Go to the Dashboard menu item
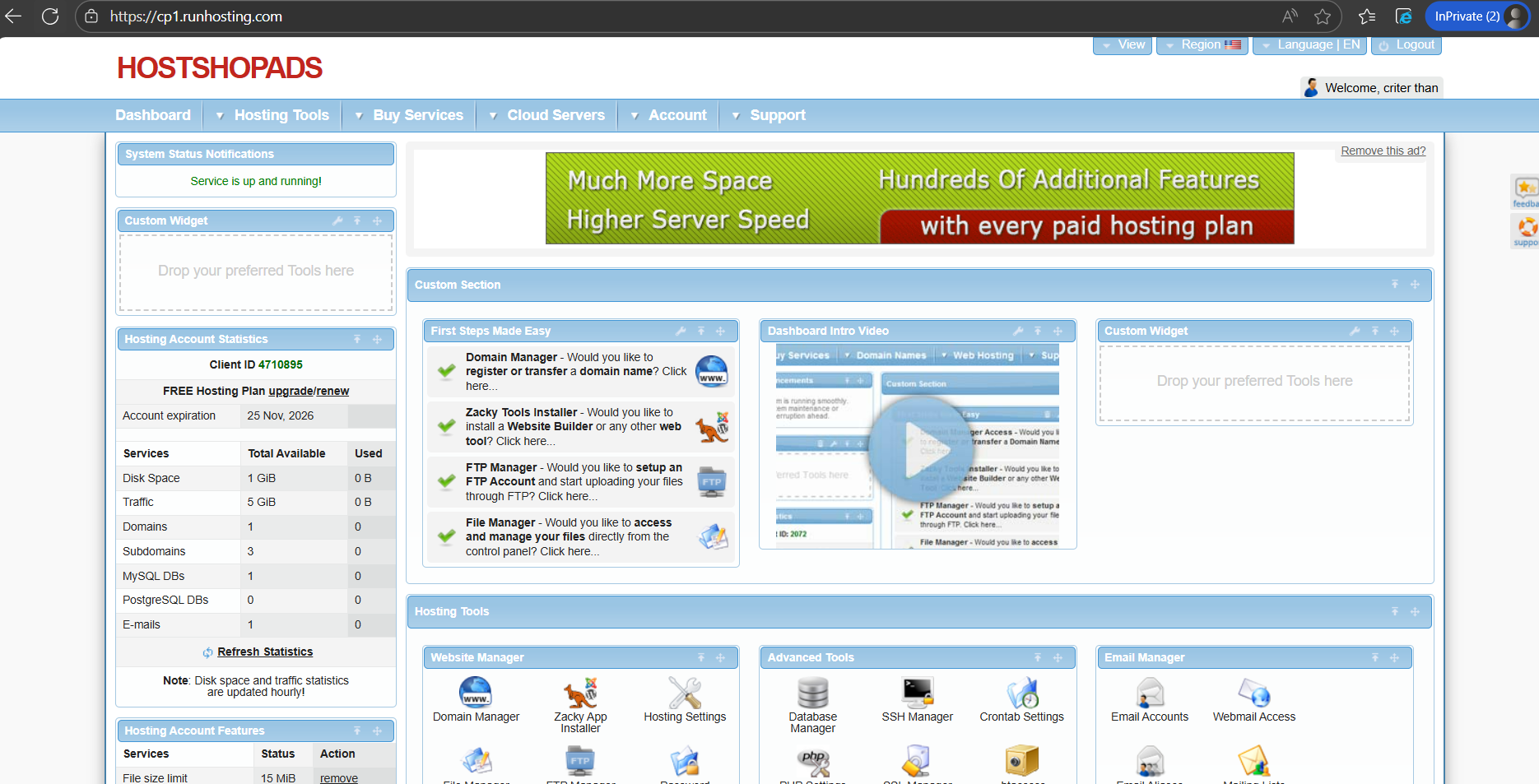 tap(153, 115)
